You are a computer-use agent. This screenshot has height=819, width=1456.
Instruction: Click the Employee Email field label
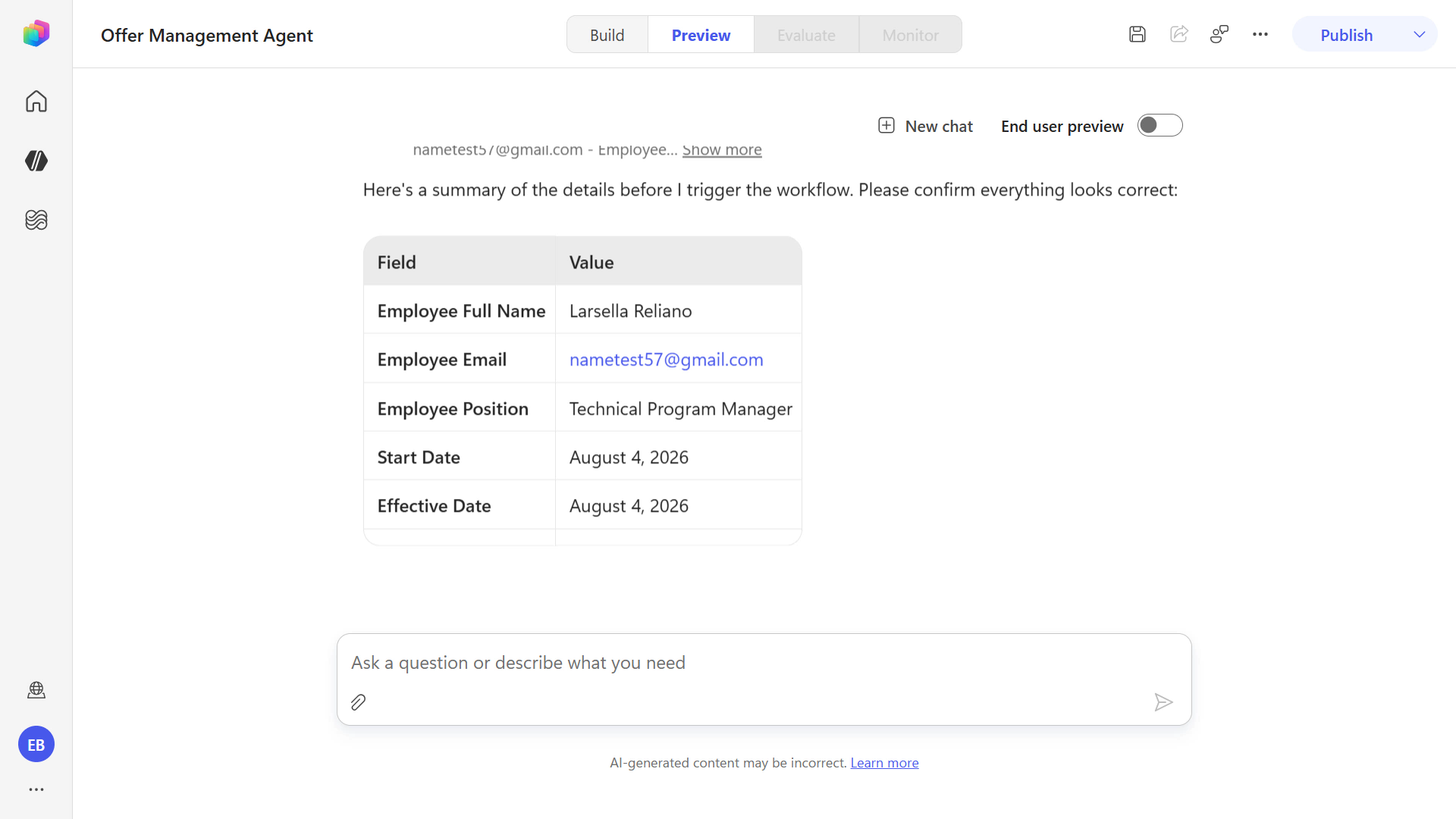(441, 359)
